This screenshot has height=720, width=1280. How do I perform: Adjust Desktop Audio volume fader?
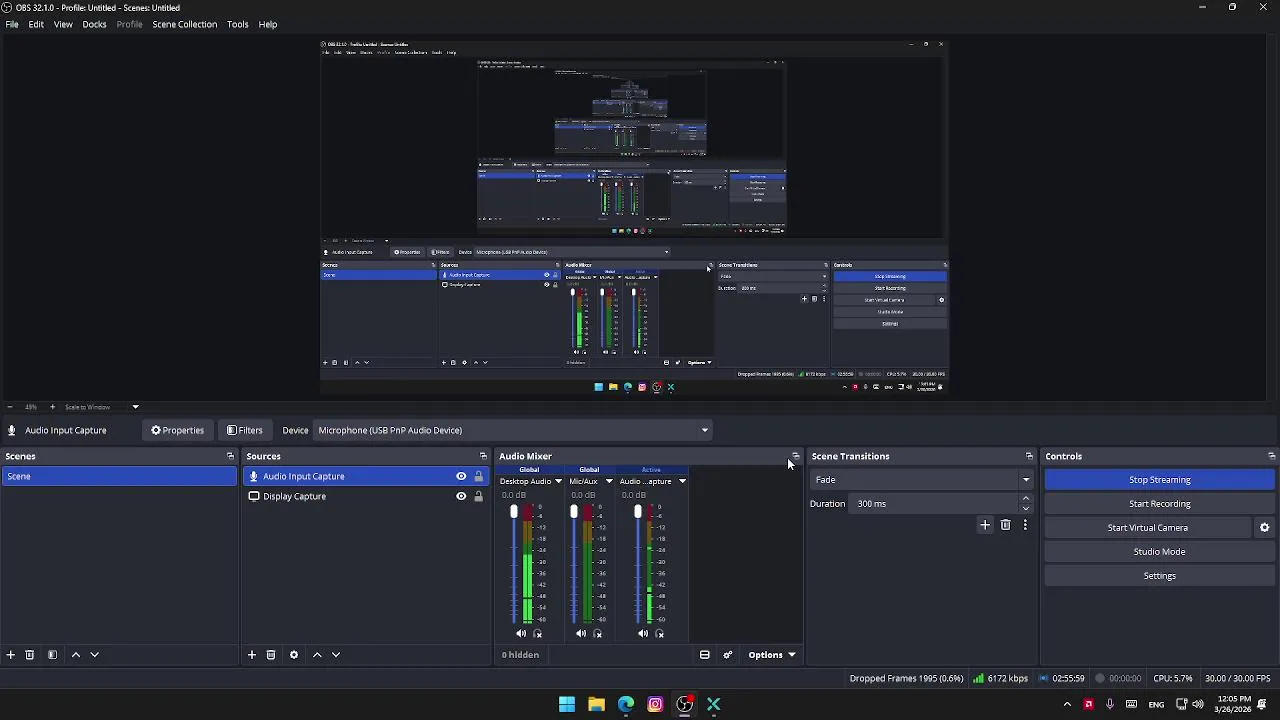pos(514,513)
